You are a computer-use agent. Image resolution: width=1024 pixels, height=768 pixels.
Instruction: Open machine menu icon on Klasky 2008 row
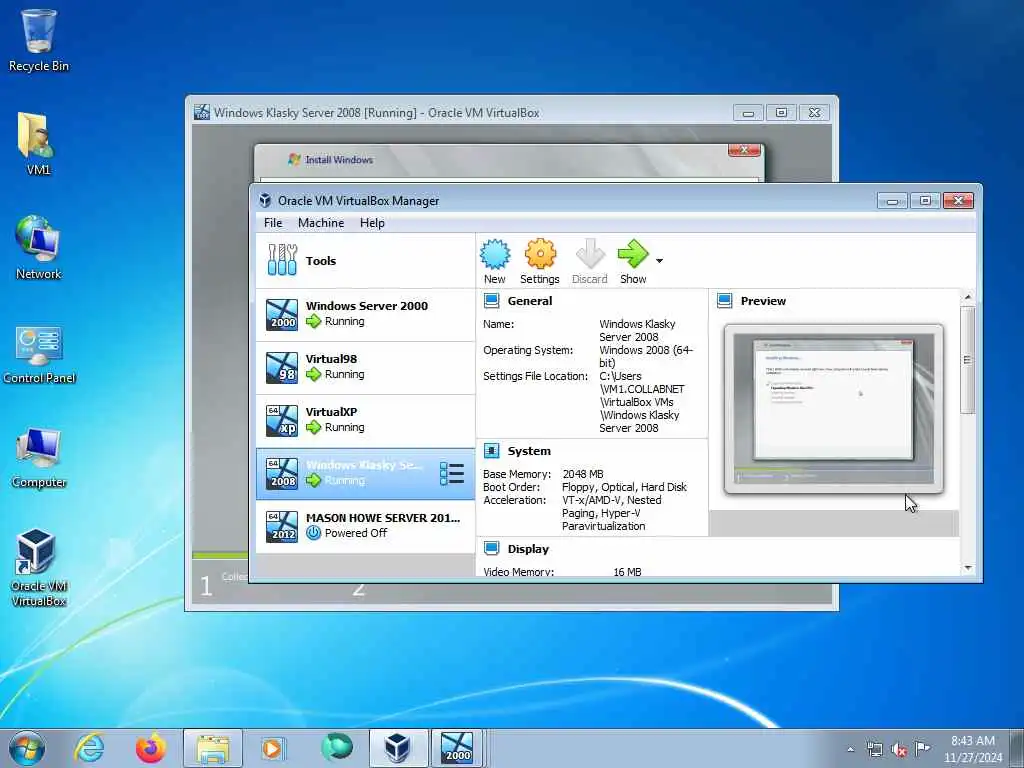(452, 473)
